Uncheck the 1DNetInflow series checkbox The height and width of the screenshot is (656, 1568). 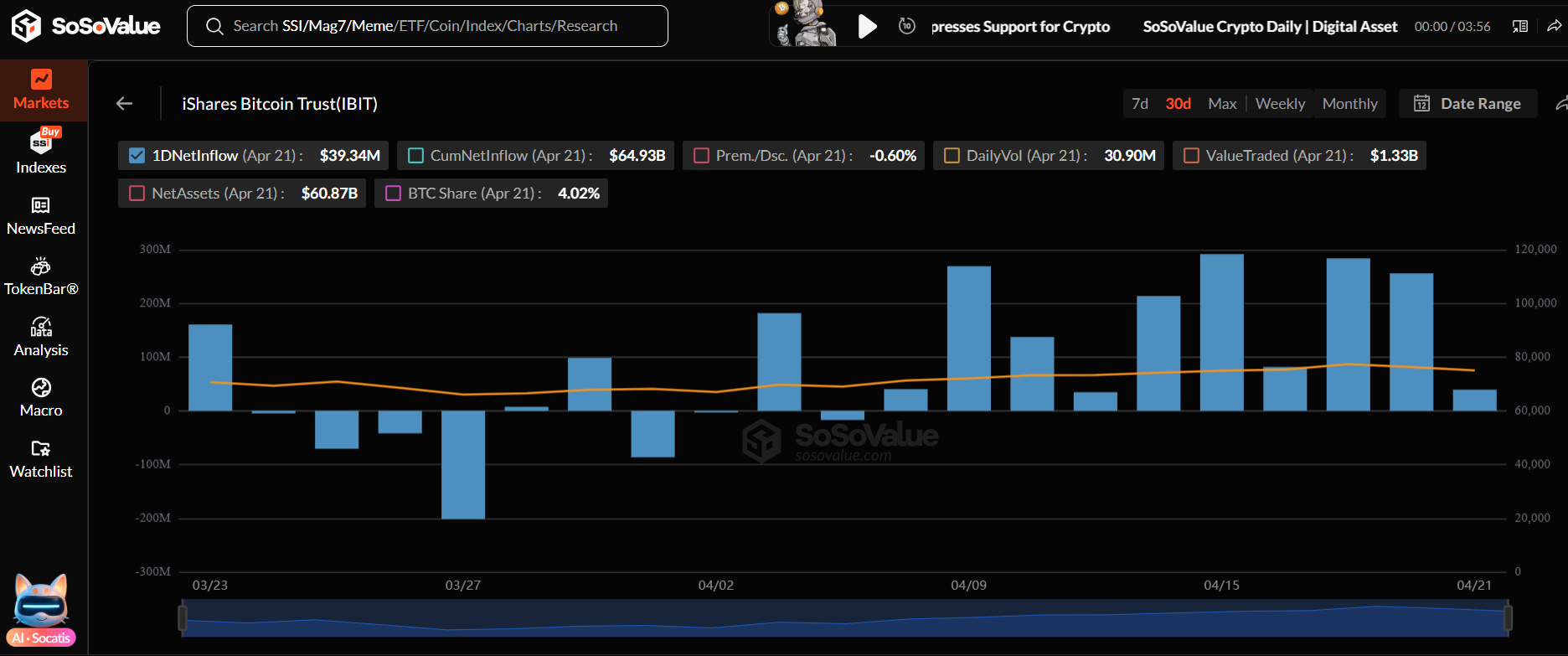tap(137, 156)
